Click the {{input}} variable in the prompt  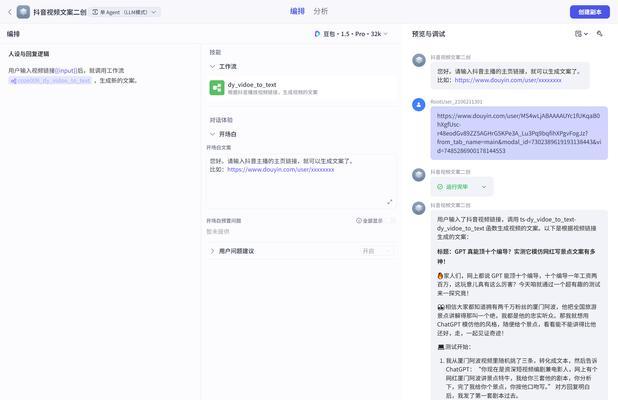[x=66, y=71]
